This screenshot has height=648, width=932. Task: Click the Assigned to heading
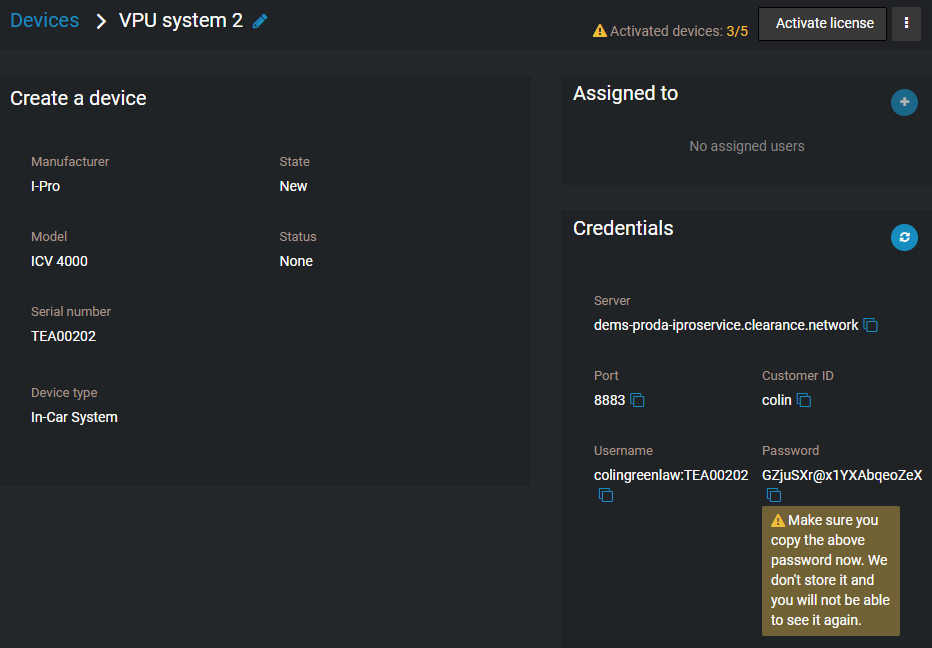click(x=625, y=93)
